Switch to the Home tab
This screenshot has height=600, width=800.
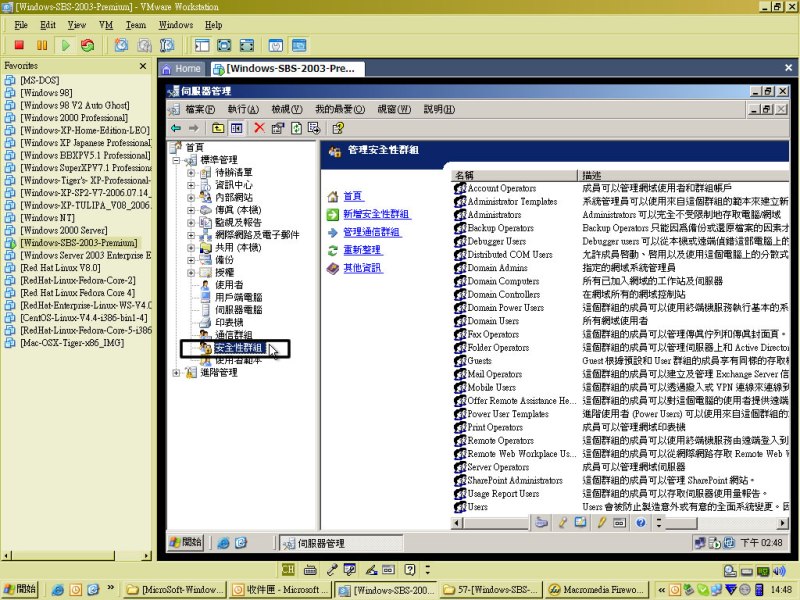182,68
